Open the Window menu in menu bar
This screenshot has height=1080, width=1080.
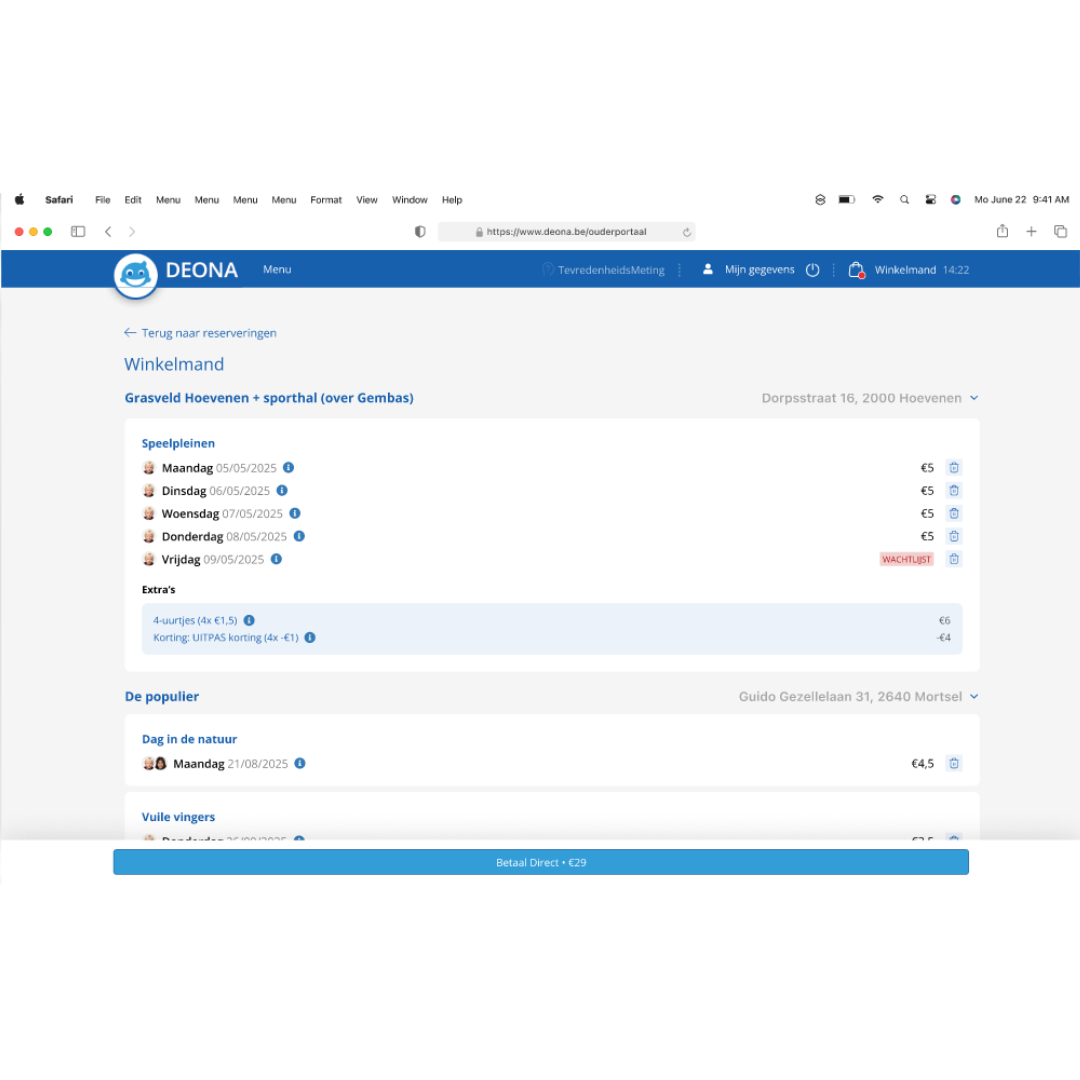[409, 200]
